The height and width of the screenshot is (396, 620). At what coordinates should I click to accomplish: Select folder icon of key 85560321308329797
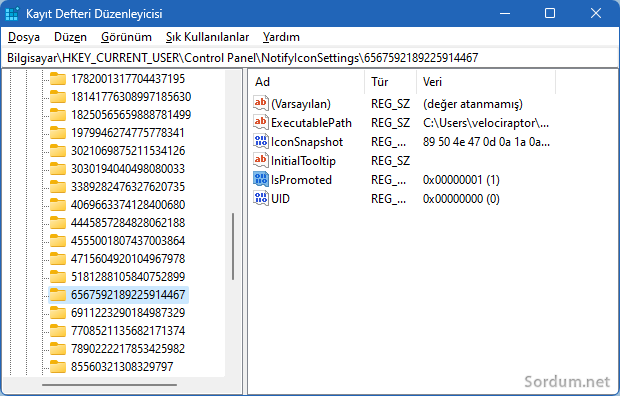coord(58,367)
